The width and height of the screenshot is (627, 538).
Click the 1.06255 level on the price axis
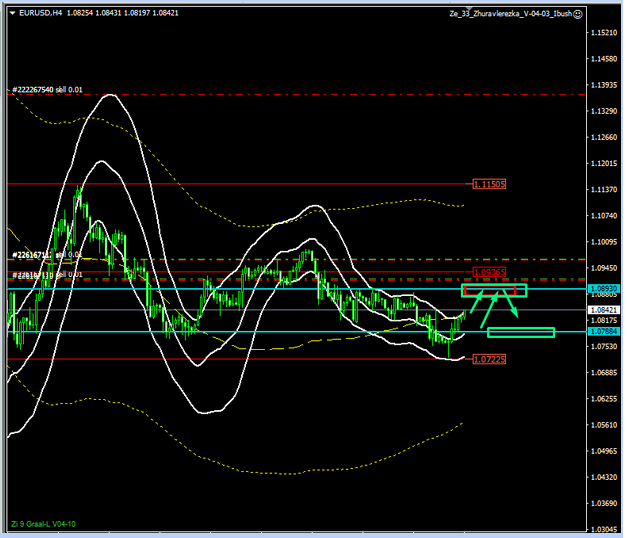[602, 399]
